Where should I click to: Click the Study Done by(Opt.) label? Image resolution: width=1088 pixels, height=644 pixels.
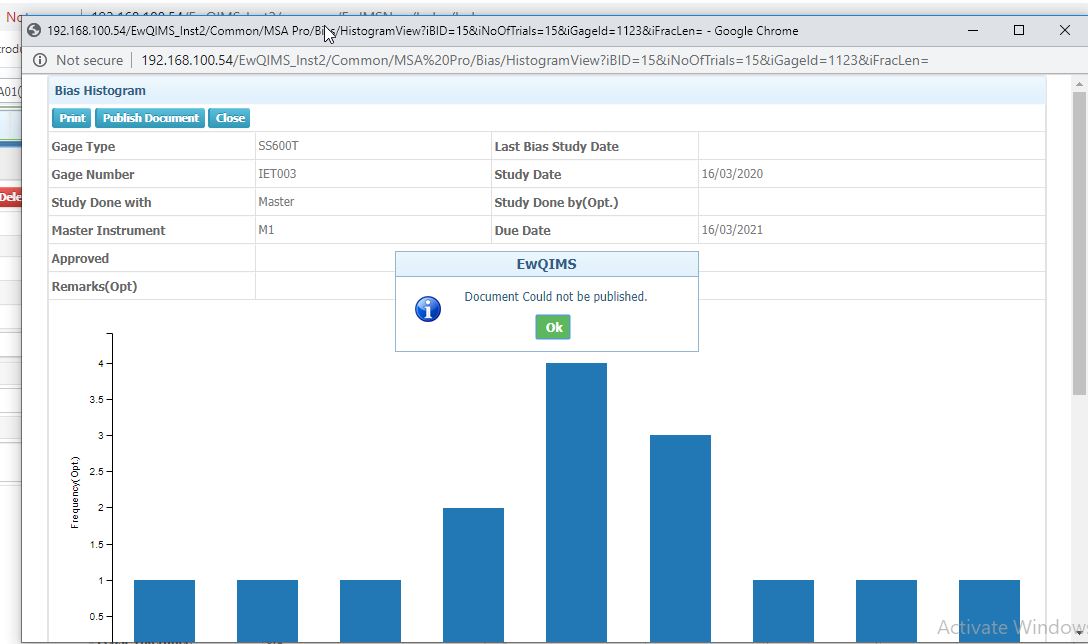tap(556, 203)
